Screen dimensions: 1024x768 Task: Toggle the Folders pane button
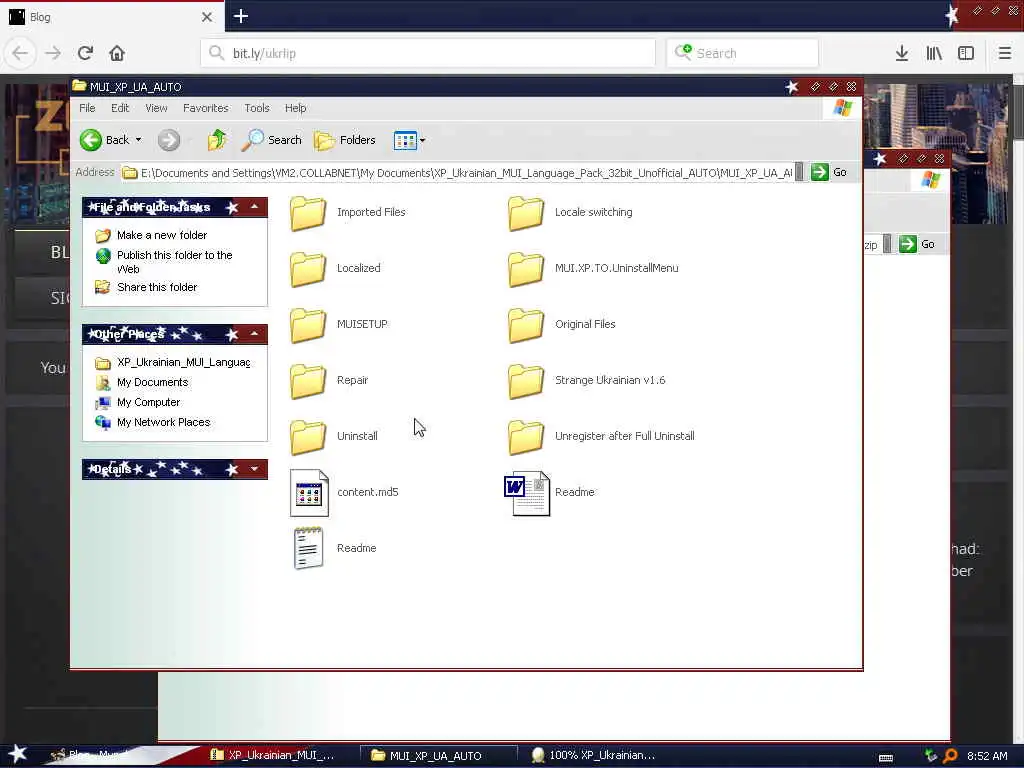[345, 140]
